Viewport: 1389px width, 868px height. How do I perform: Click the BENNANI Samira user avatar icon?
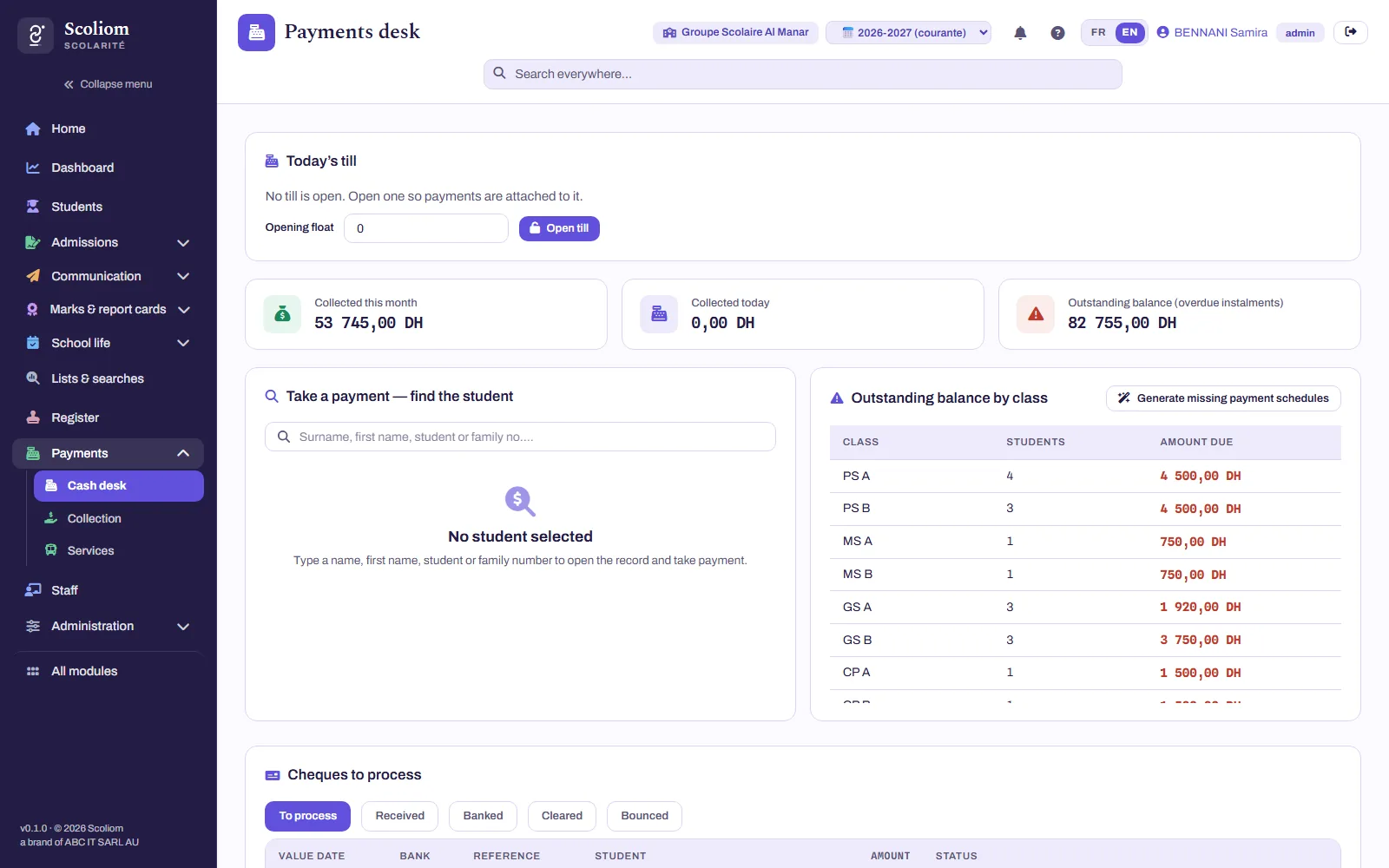1163,32
